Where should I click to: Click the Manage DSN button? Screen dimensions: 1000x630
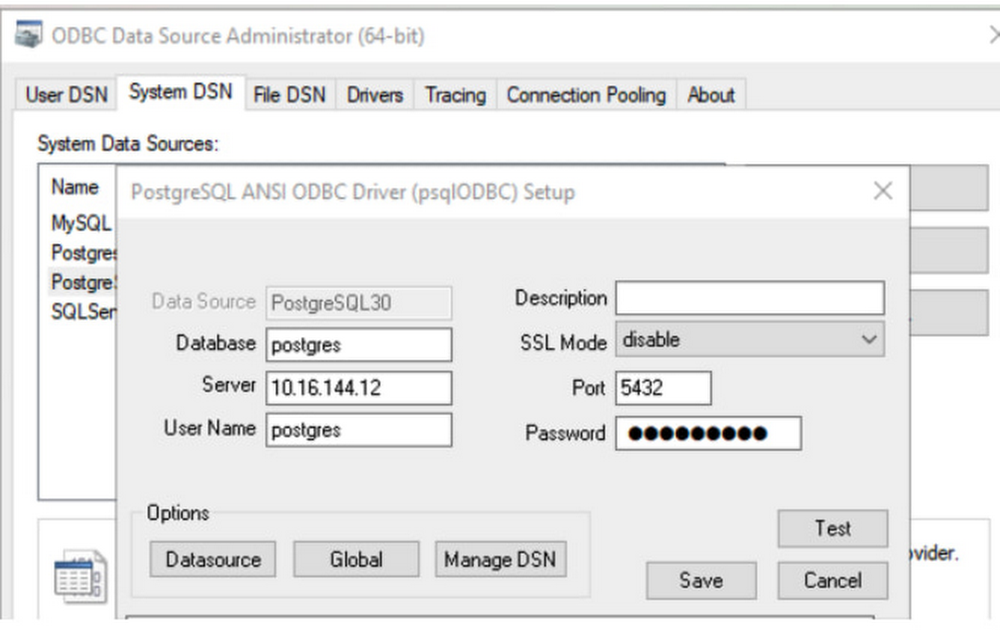pyautogui.click(x=500, y=560)
